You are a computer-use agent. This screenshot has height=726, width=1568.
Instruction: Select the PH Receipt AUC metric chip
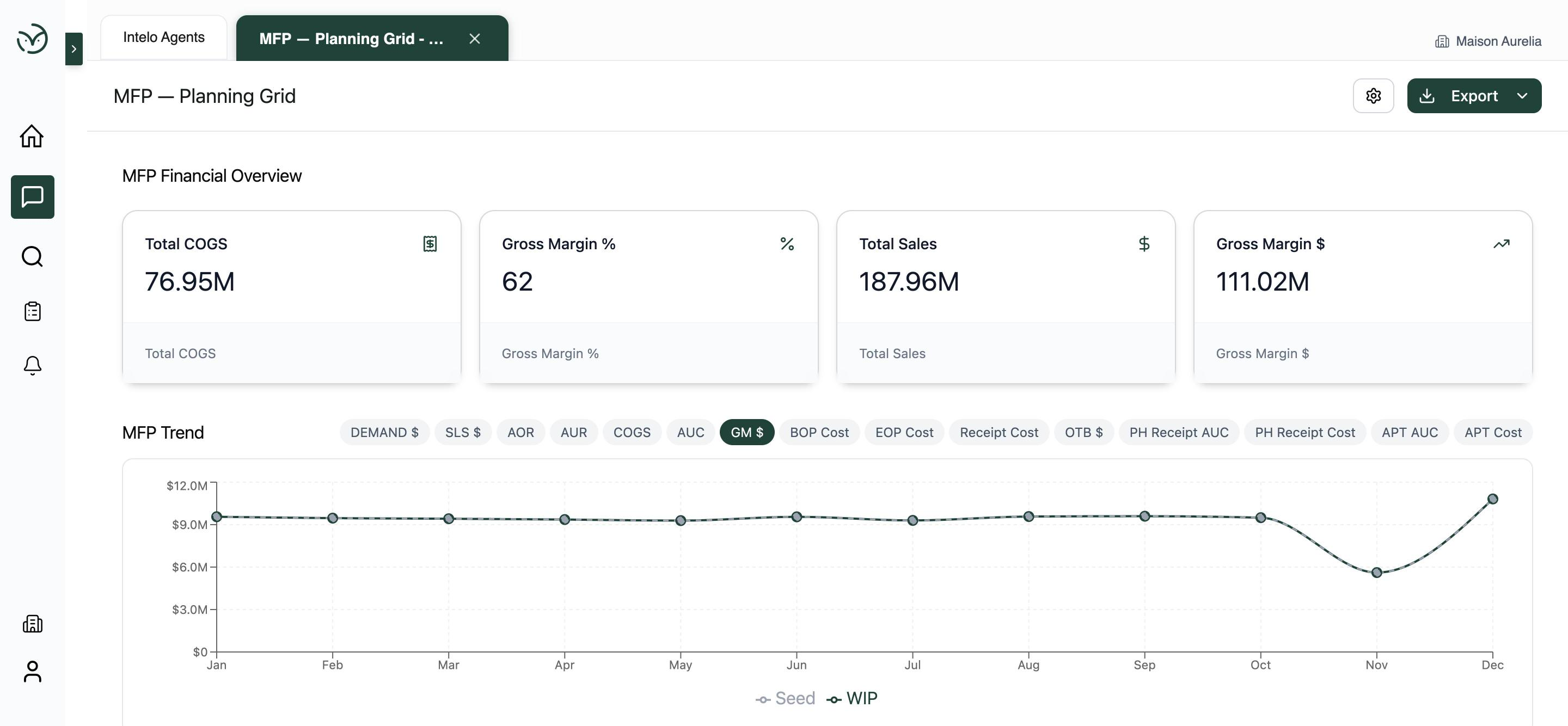coord(1179,432)
